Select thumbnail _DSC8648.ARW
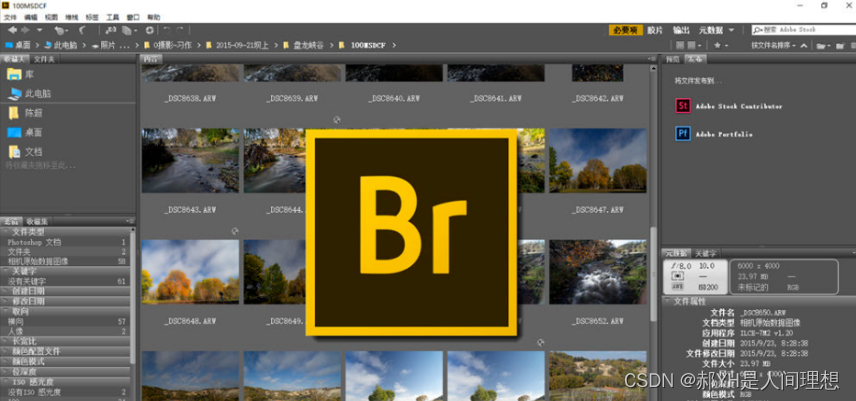The width and height of the screenshot is (856, 401). point(190,272)
